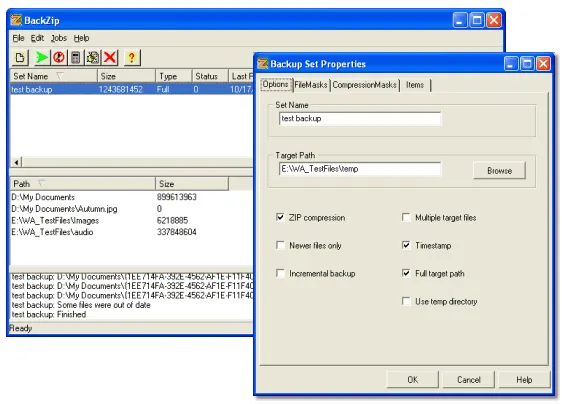Viewport: 562px width, 404px height.
Task: Click the upper Size column header
Action: (x=127, y=76)
